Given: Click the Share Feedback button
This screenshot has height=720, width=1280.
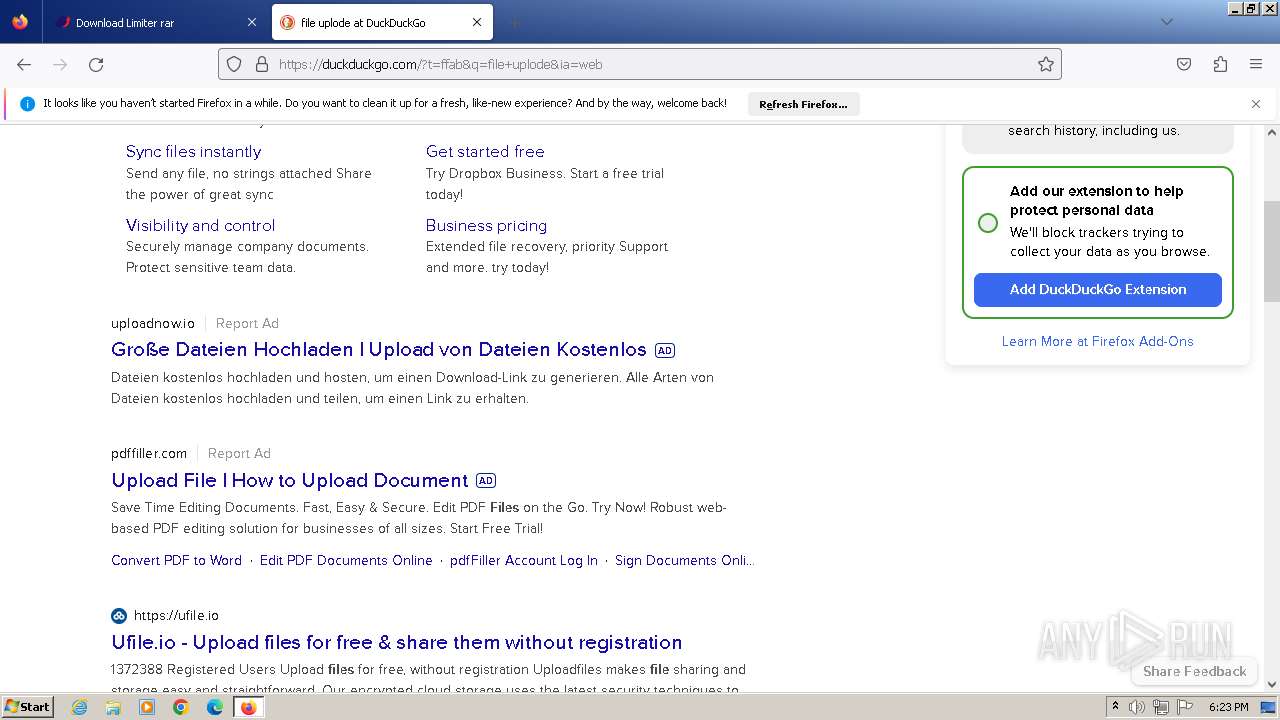Looking at the screenshot, I should click(1194, 671).
